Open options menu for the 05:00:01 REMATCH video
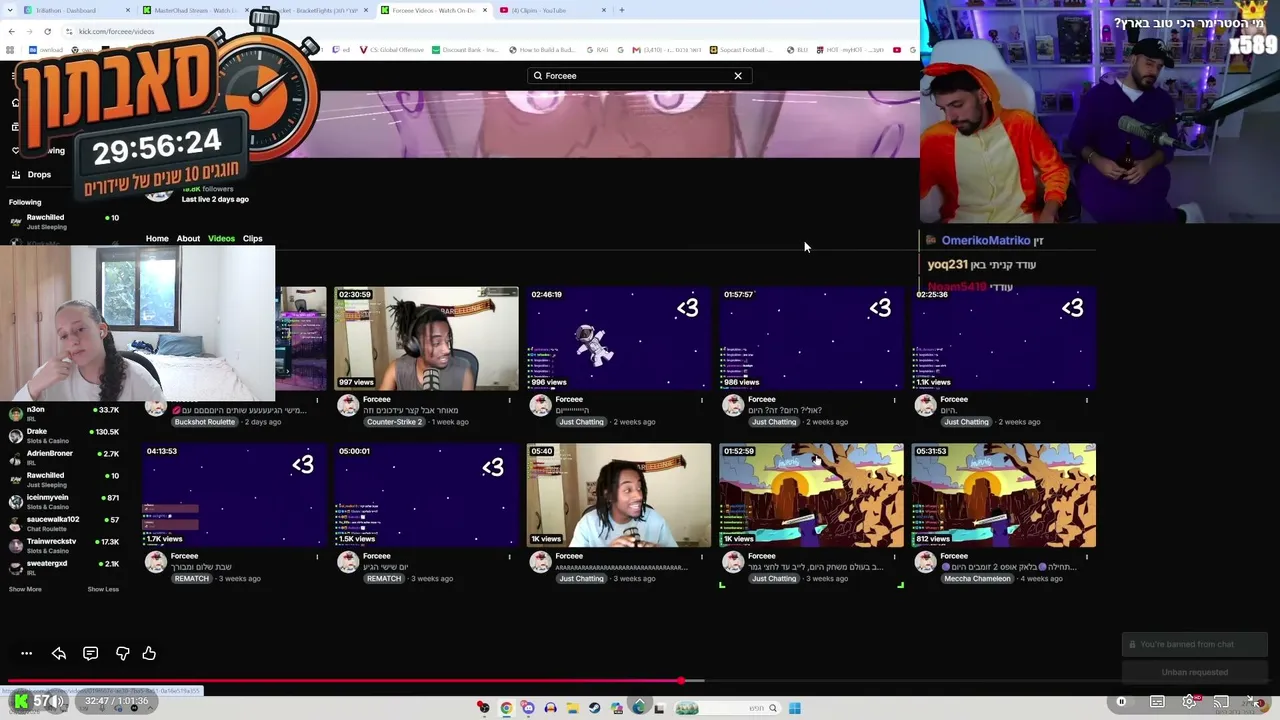Viewport: 1280px width, 720px height. click(x=509, y=558)
